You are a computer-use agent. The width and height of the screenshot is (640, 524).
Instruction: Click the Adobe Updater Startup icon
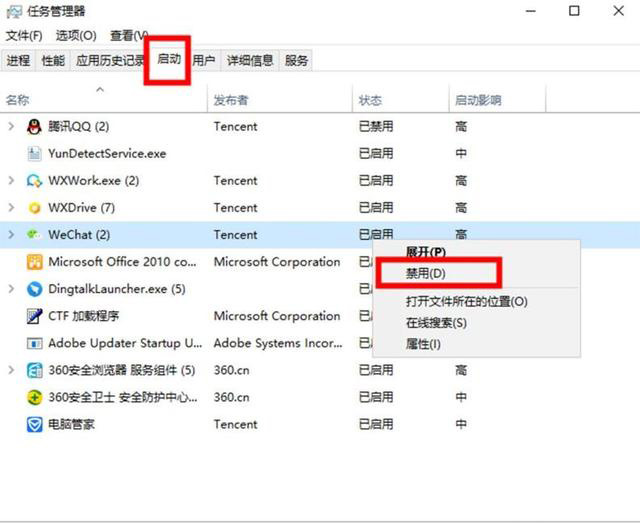pyautogui.click(x=34, y=343)
